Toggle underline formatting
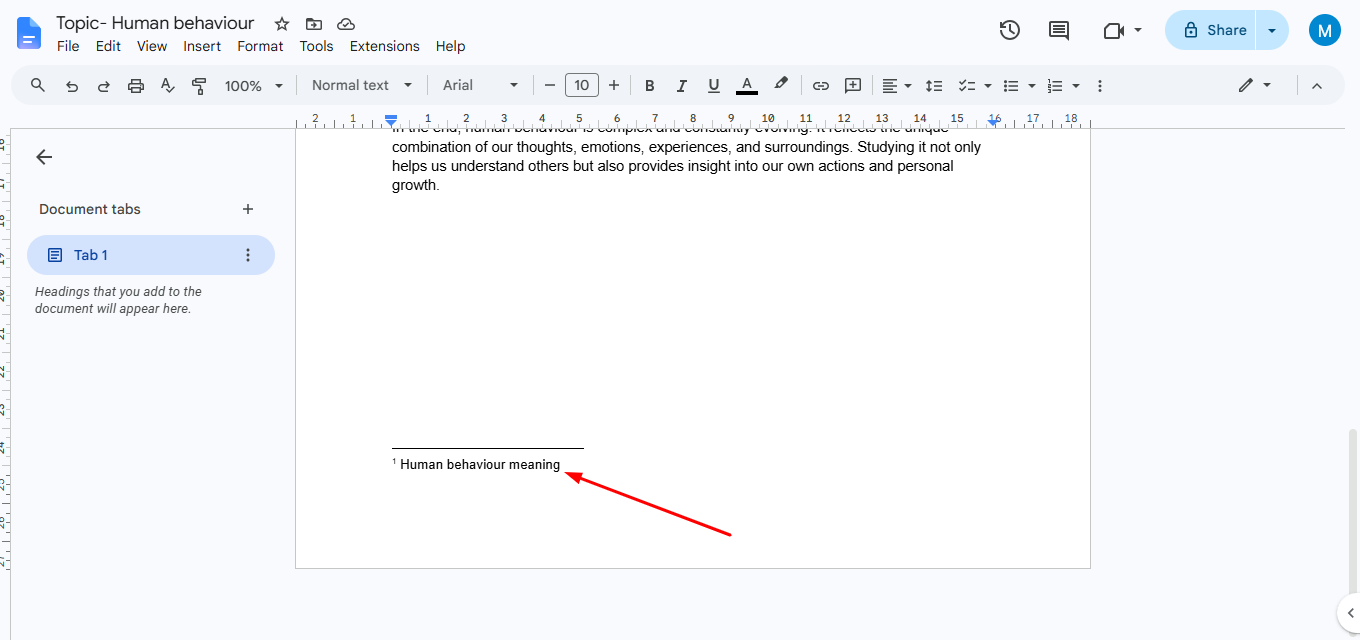The width and height of the screenshot is (1360, 640). click(714, 86)
